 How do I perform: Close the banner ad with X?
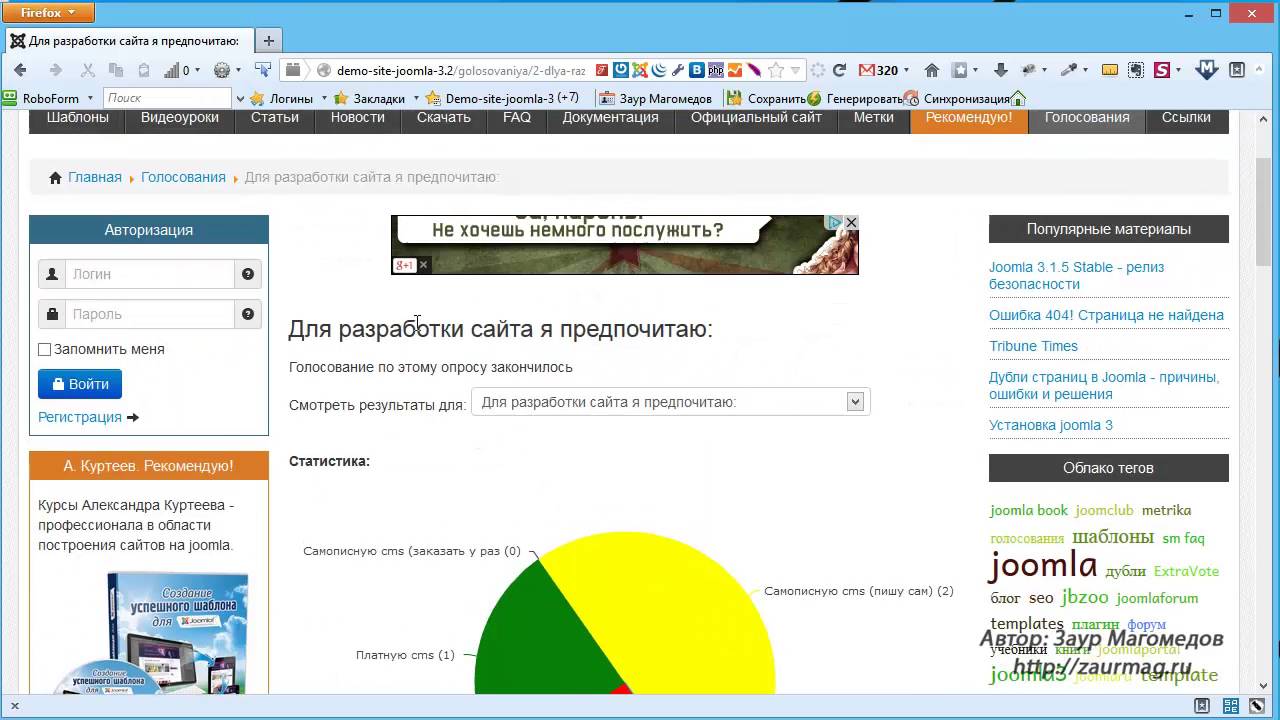(x=851, y=222)
